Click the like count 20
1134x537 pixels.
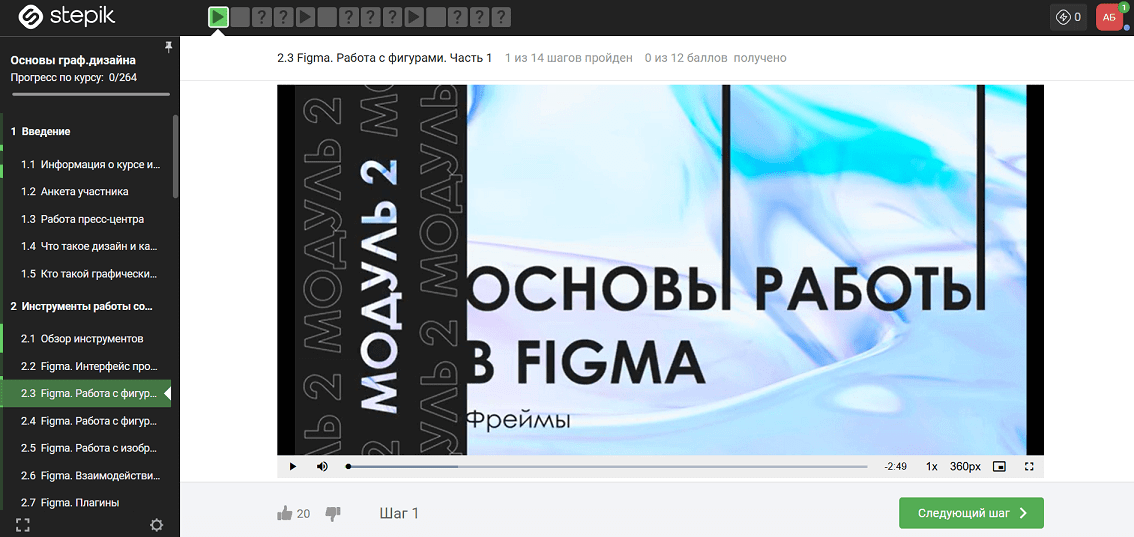coord(304,514)
